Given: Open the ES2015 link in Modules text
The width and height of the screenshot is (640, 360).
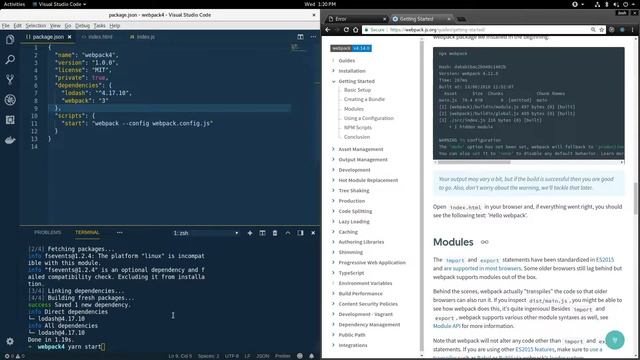Looking at the screenshot, I should [604, 260].
